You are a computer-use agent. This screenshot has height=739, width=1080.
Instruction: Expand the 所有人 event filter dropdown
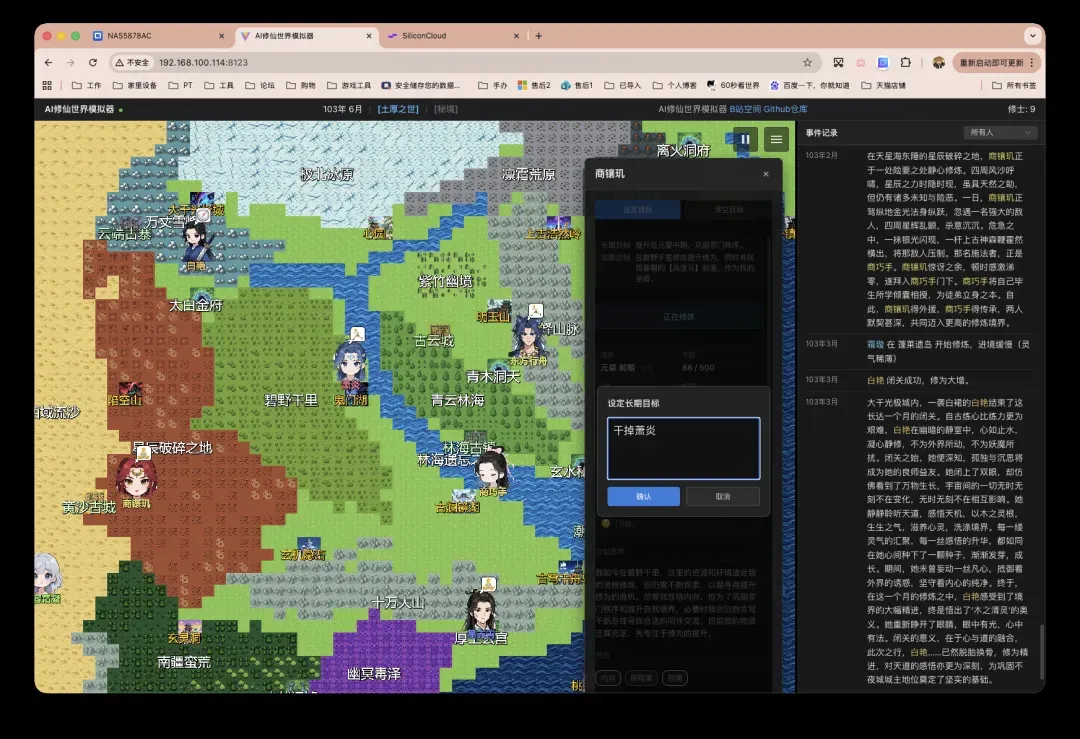click(x=999, y=132)
